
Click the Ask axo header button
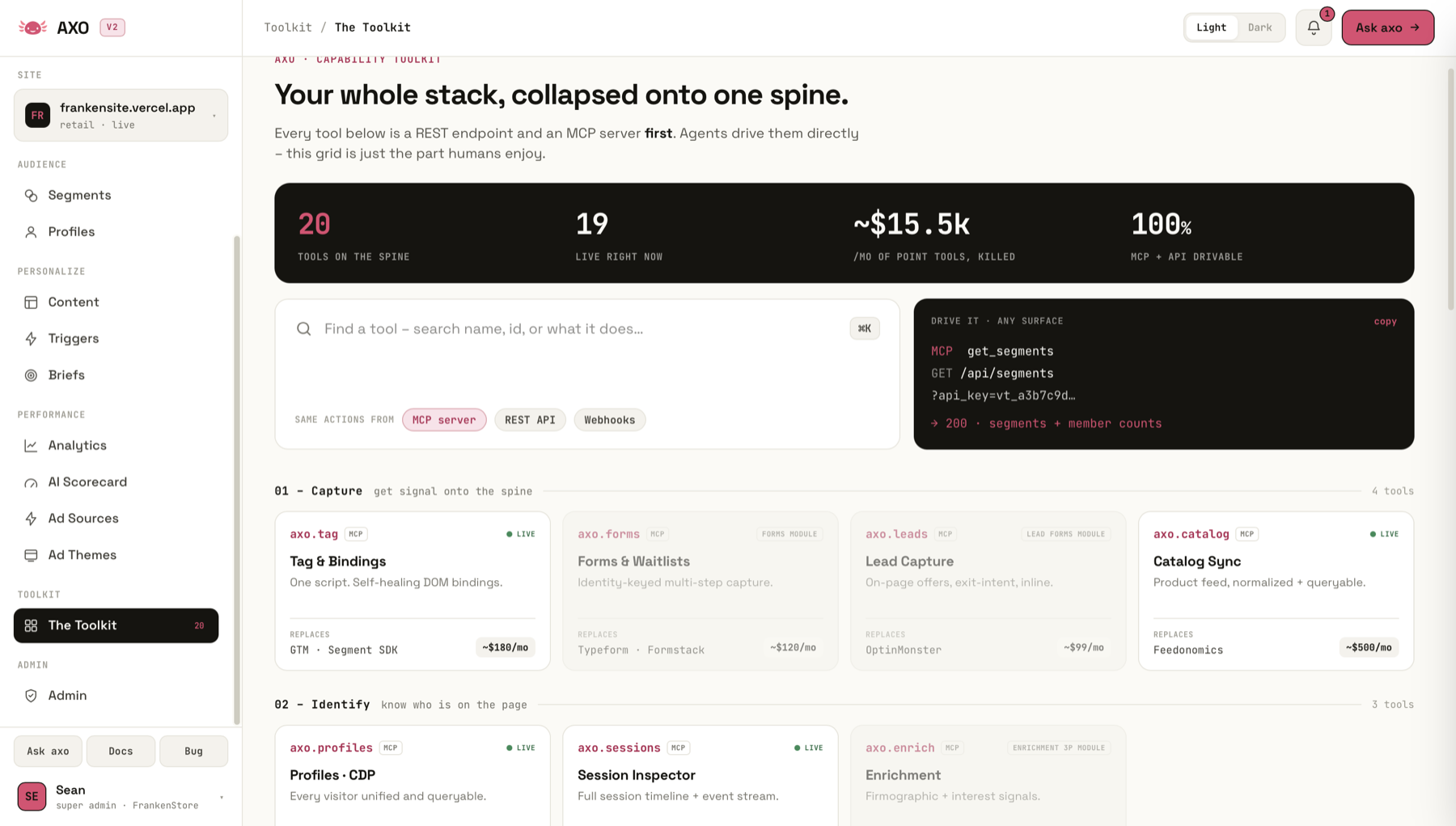1387,28
